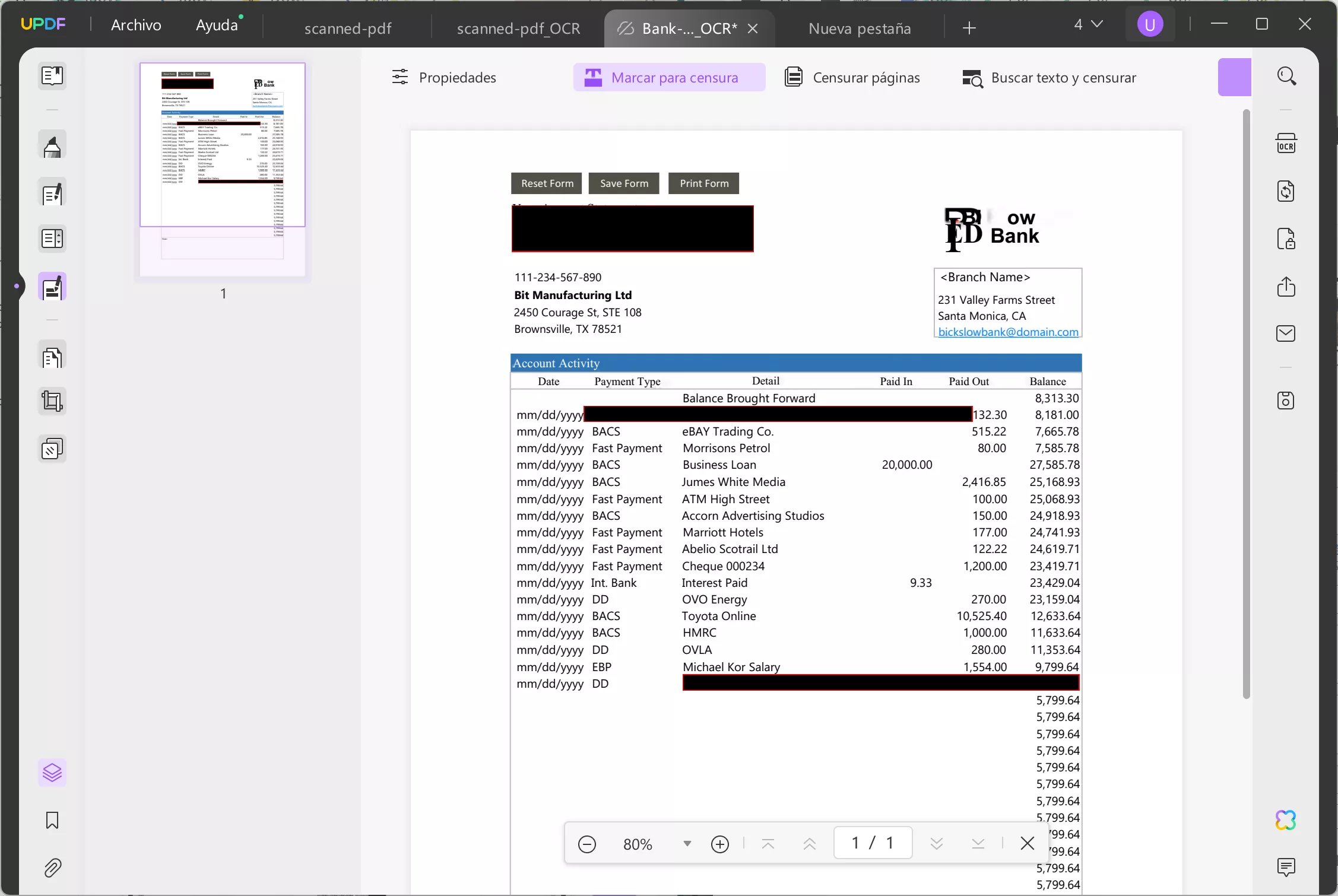Click the 'Business Loan' detail cell

point(719,465)
